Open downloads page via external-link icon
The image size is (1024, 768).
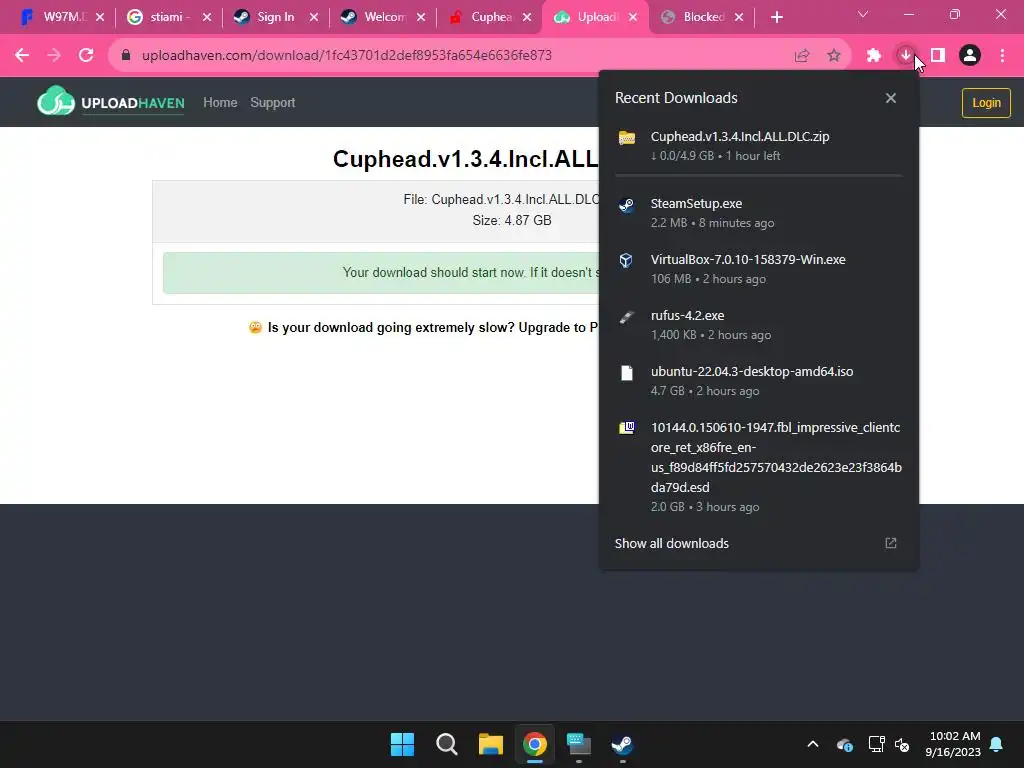click(x=891, y=543)
